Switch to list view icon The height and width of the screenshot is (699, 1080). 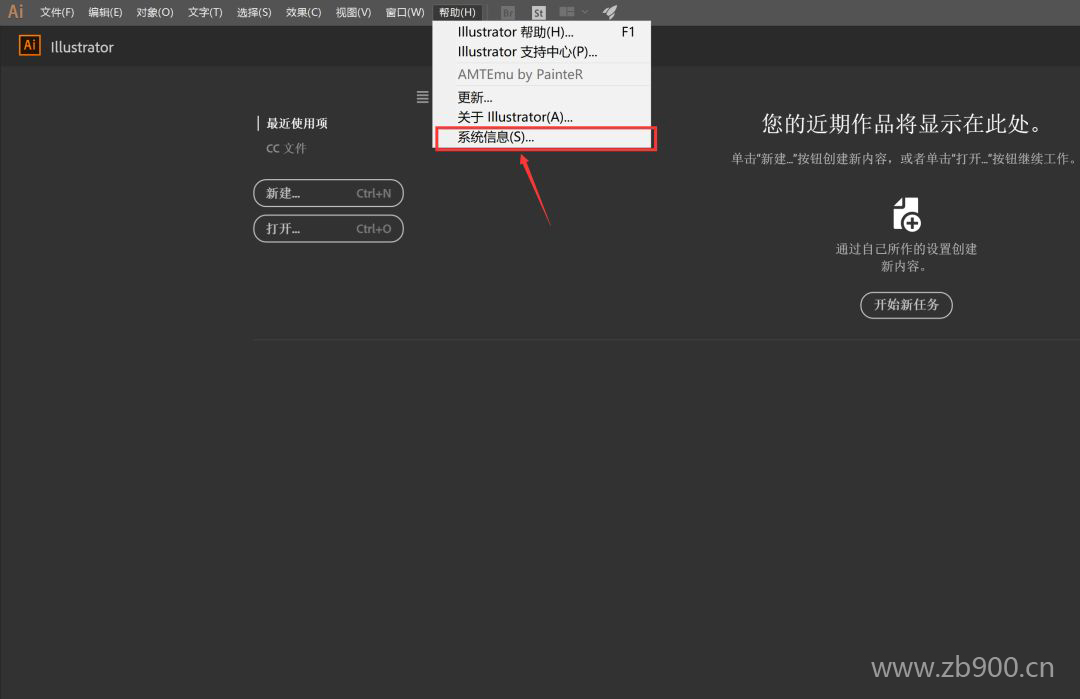pyautogui.click(x=422, y=97)
